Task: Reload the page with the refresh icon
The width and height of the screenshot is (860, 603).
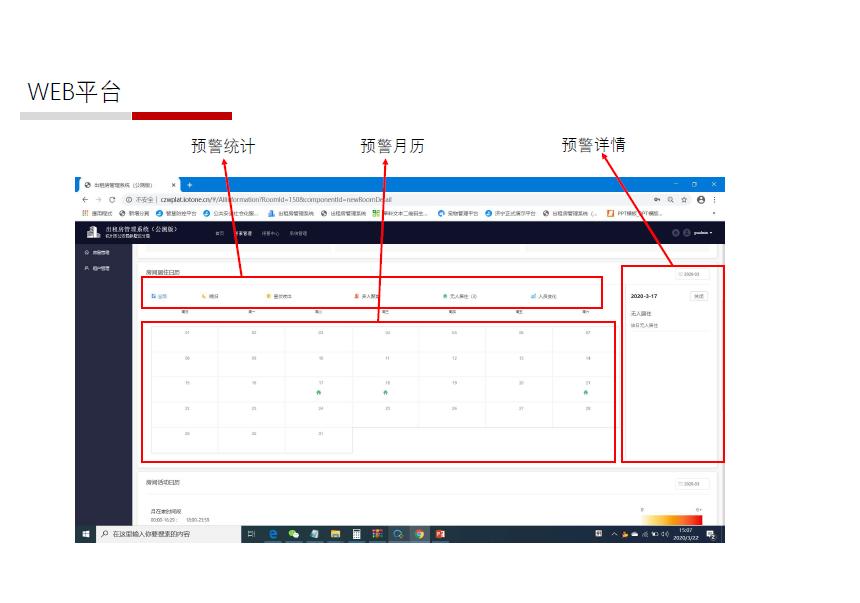Action: tap(112, 200)
